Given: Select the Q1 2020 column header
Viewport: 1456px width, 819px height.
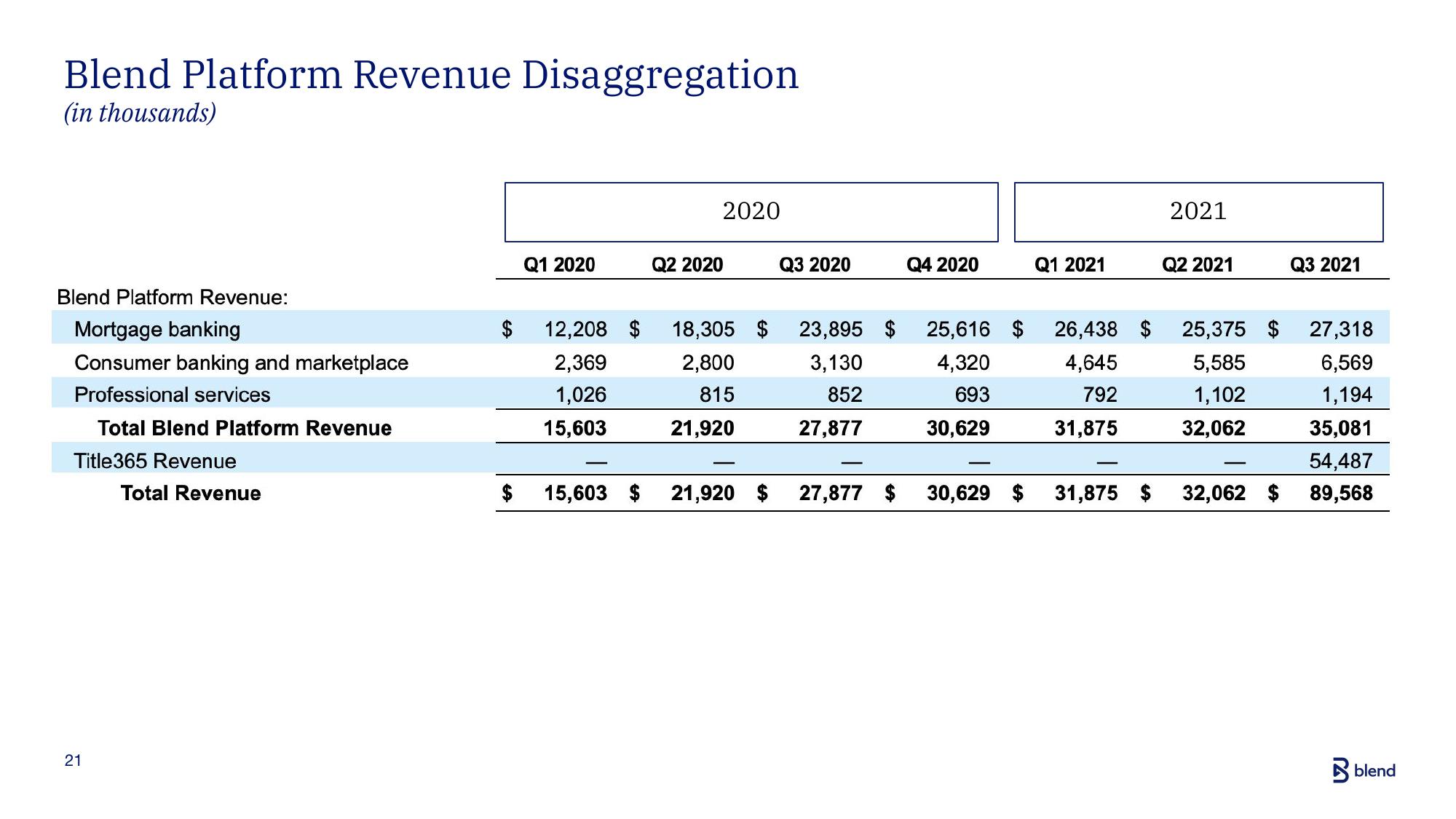Looking at the screenshot, I should (559, 265).
